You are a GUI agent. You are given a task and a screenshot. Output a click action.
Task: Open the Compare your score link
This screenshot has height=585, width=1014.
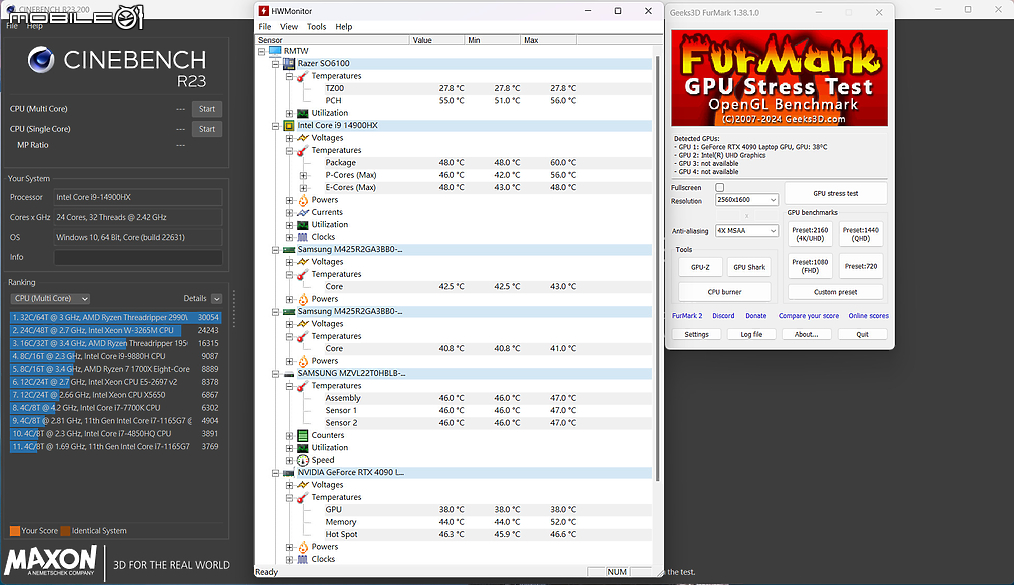pyautogui.click(x=808, y=316)
